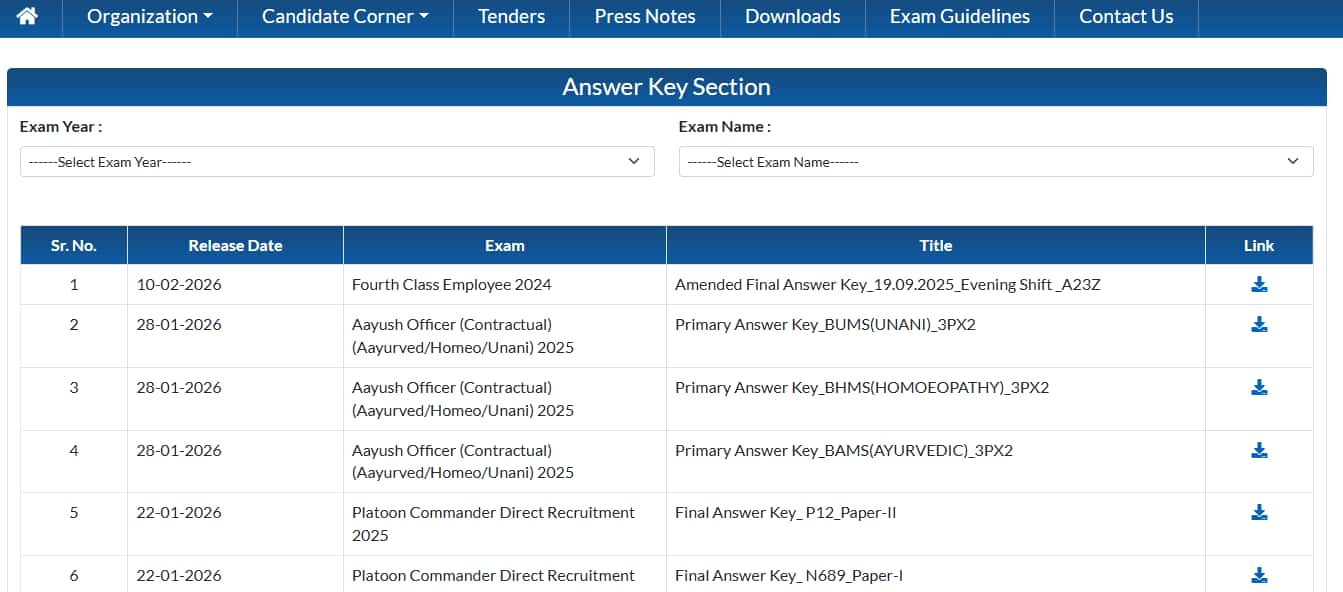Download Final Answer Key N689 Paper-I

tap(1259, 575)
